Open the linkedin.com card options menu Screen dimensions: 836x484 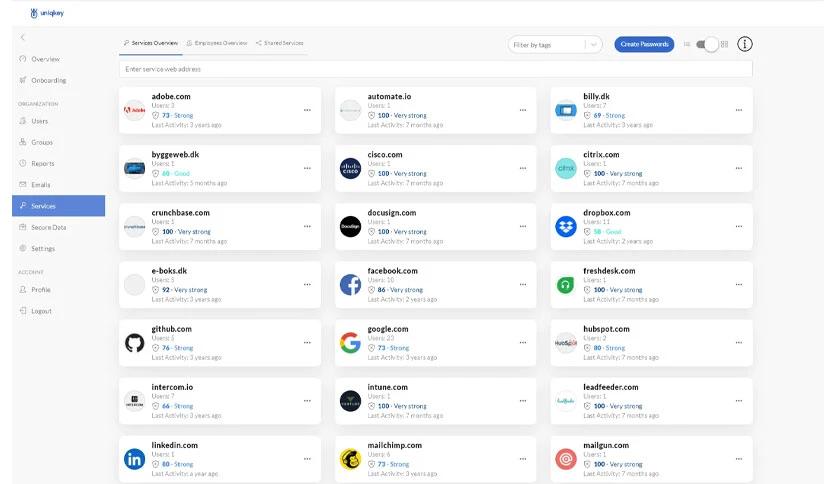(307, 459)
